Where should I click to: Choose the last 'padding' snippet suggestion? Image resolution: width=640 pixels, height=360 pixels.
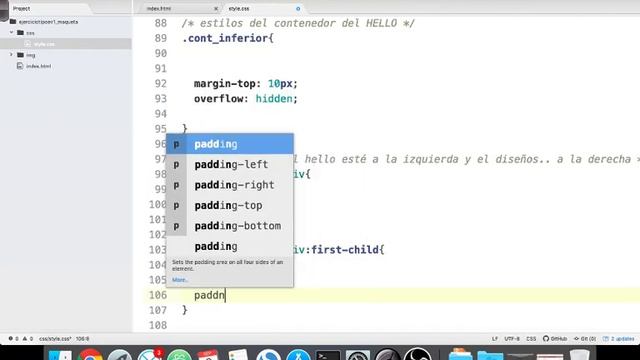tap(229, 246)
